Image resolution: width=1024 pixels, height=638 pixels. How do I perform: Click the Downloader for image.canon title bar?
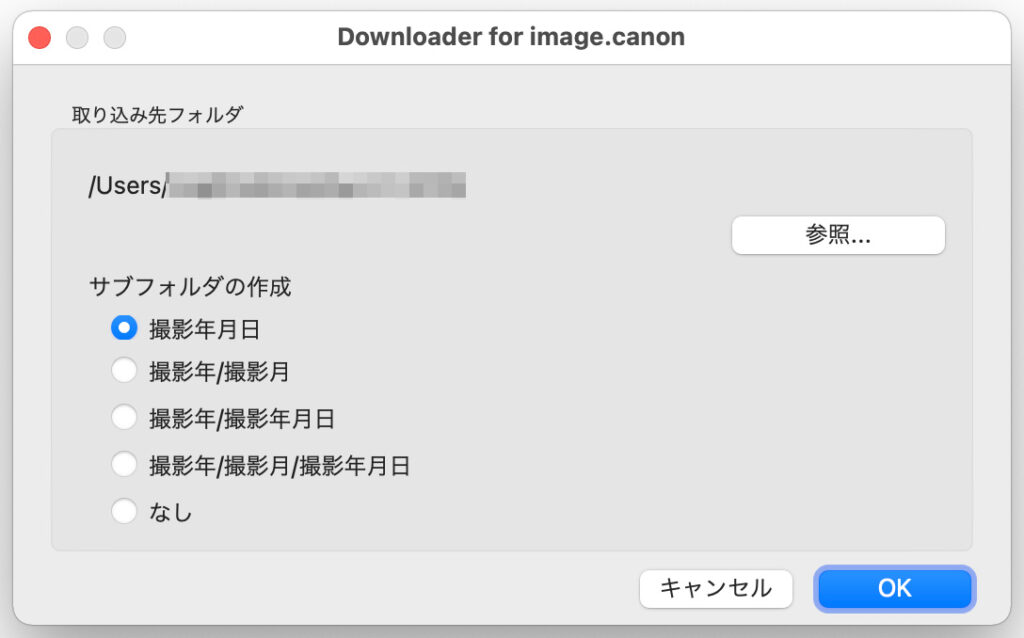(510, 38)
